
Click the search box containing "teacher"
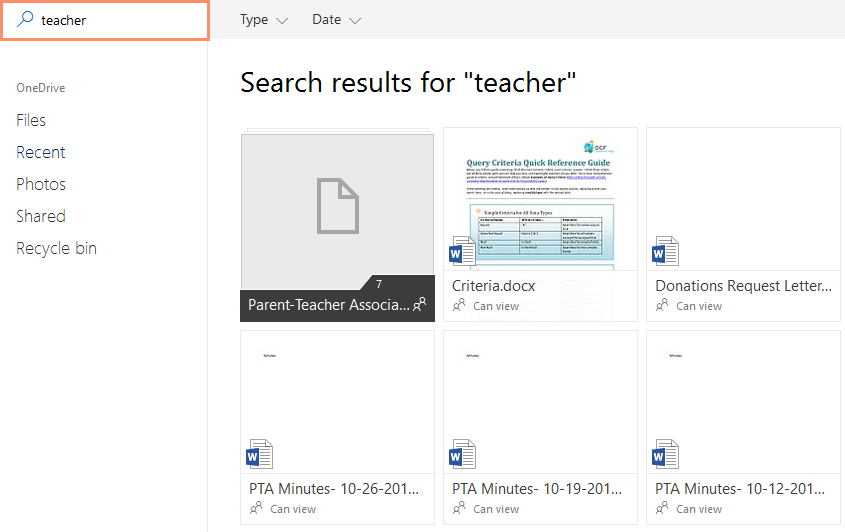click(x=120, y=20)
